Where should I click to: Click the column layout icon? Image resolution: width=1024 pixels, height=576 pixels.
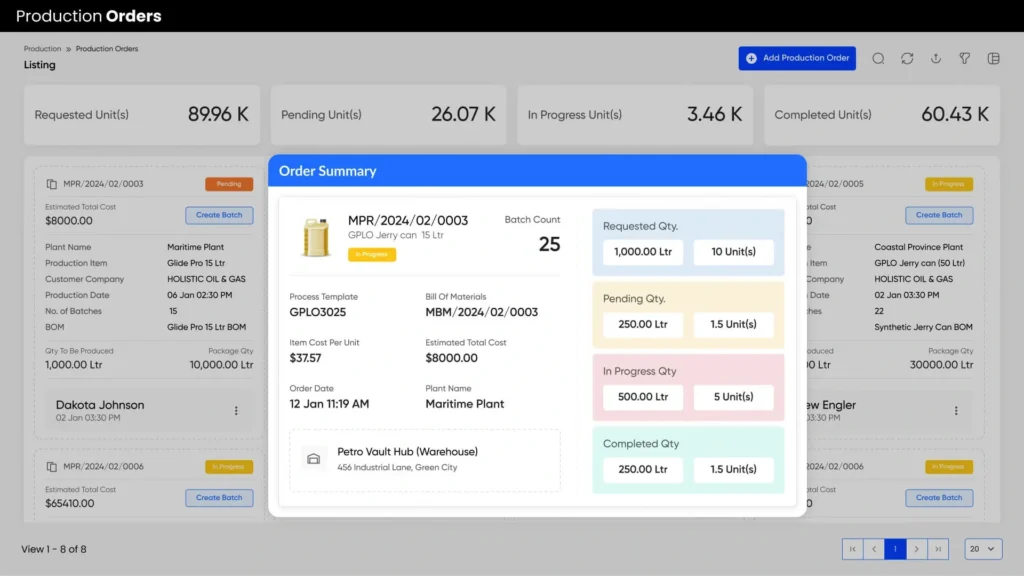click(x=993, y=58)
